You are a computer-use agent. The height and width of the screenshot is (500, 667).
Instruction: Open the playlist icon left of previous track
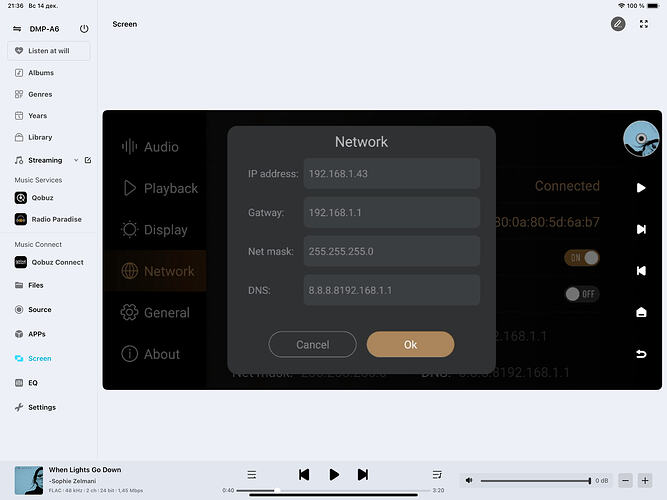point(252,474)
